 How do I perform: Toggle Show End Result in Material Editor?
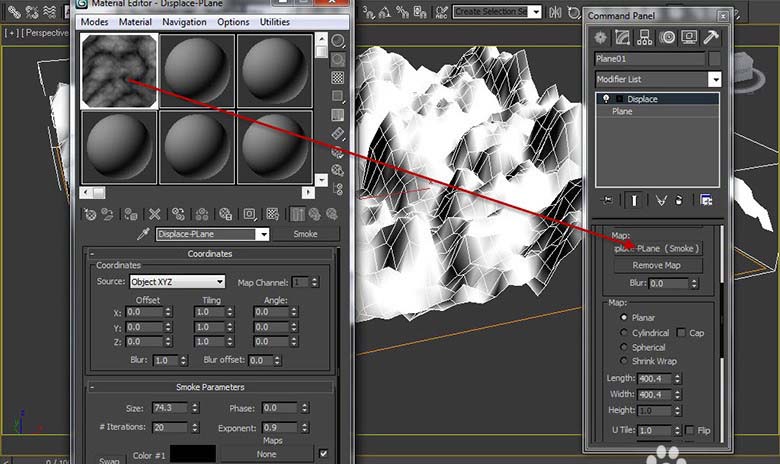click(297, 214)
